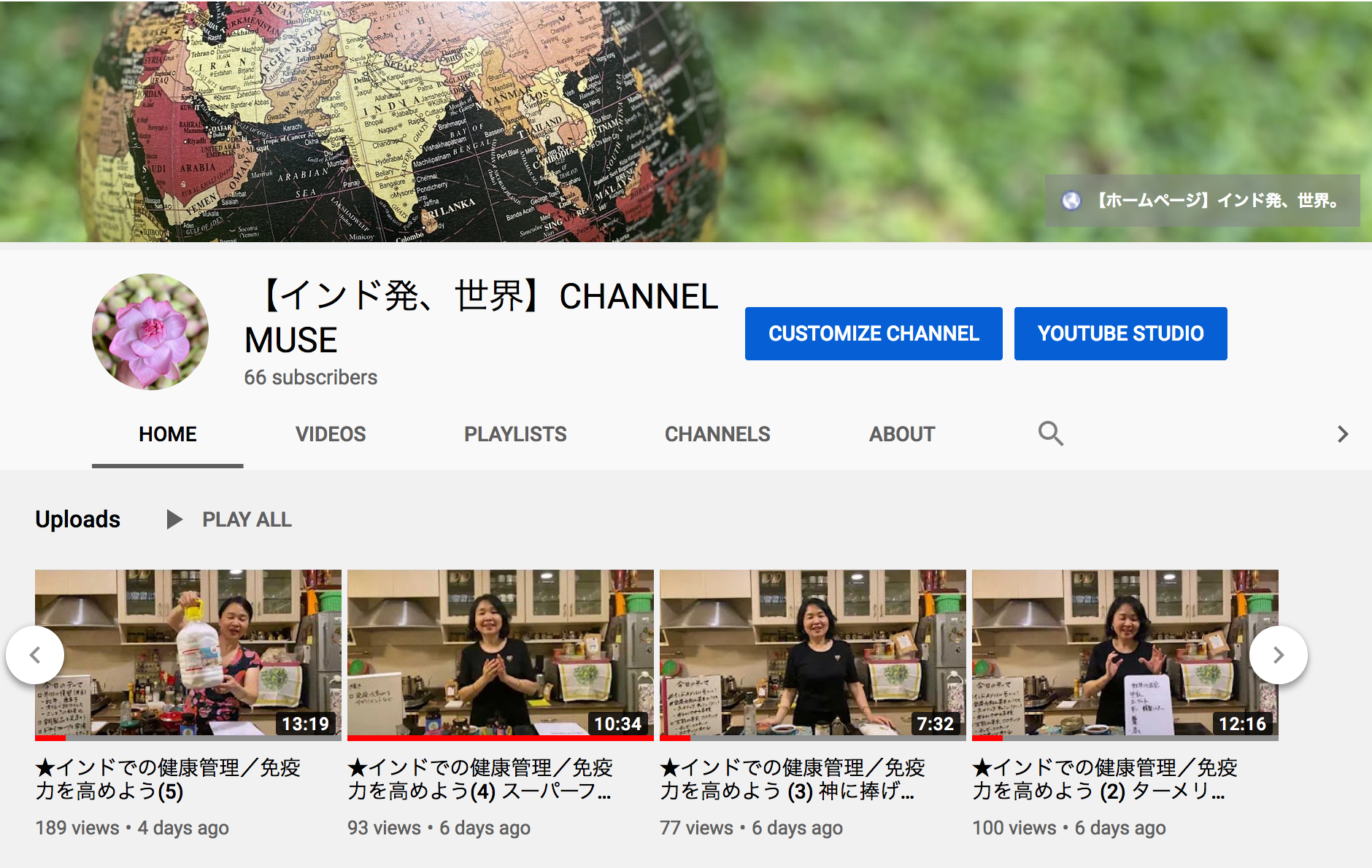Click '100 views • 6 days ago' text
Viewport: 1372px width, 868px height.
[x=1069, y=828]
